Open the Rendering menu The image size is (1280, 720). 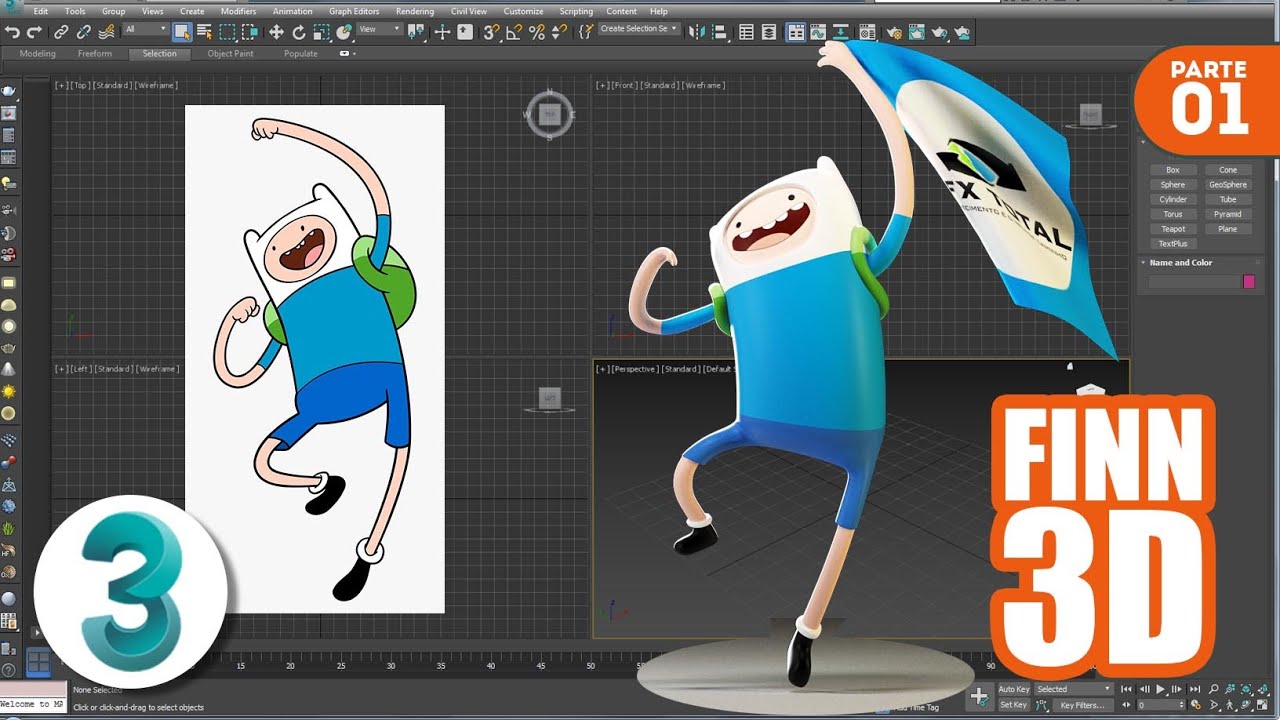click(415, 11)
